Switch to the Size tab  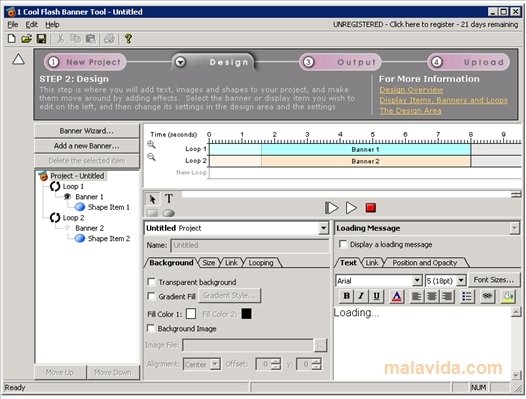(209, 263)
